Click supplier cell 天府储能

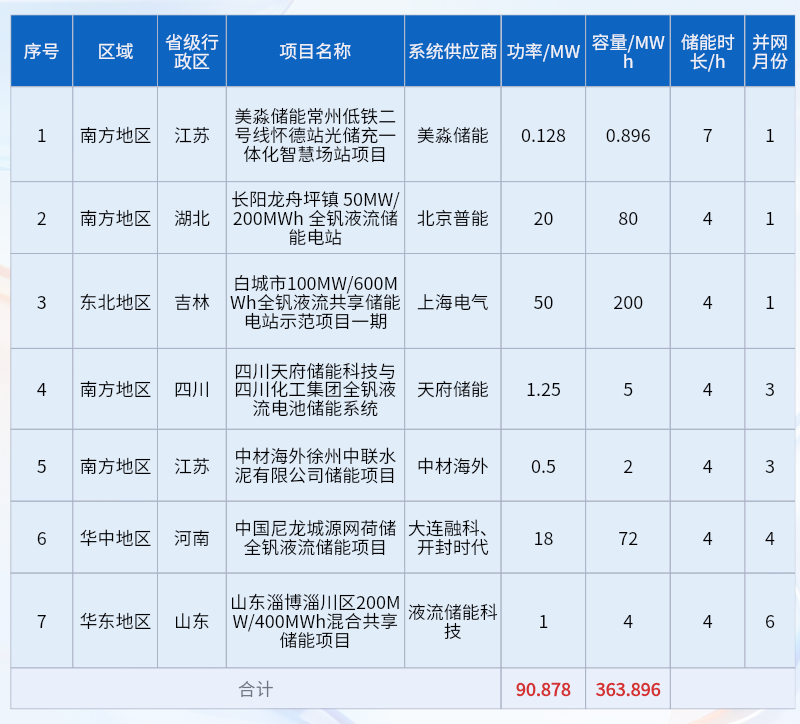click(x=453, y=389)
